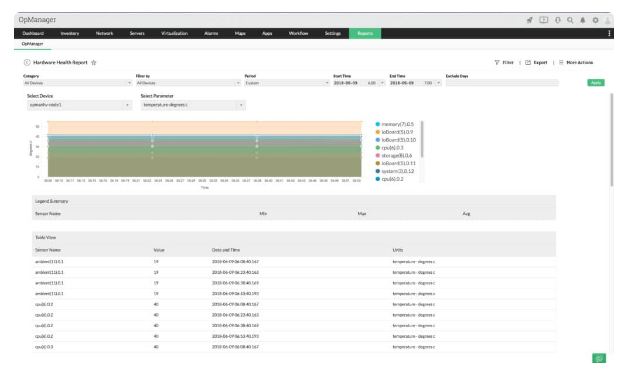The height and width of the screenshot is (376, 637).
Task: Click the Max column in Legend Summary
Action: pyautogui.click(x=362, y=214)
